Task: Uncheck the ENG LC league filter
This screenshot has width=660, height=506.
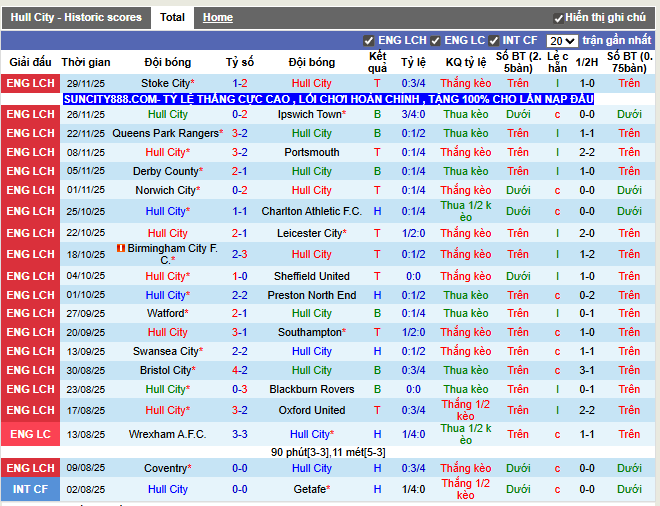Action: coord(435,41)
